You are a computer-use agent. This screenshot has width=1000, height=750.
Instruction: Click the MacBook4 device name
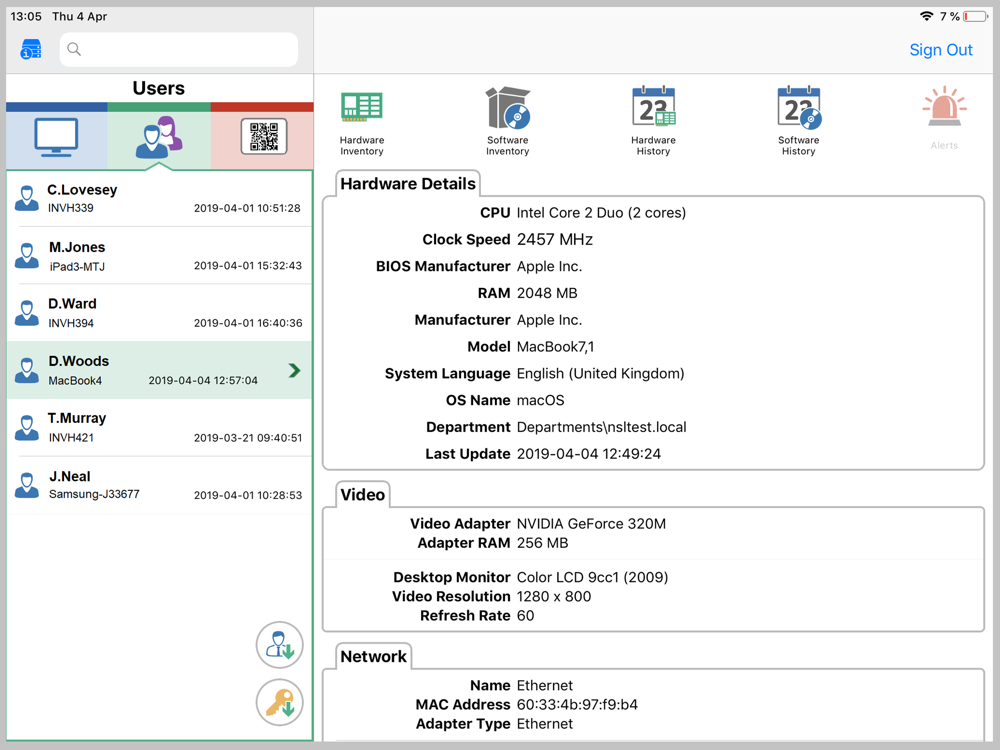point(75,381)
